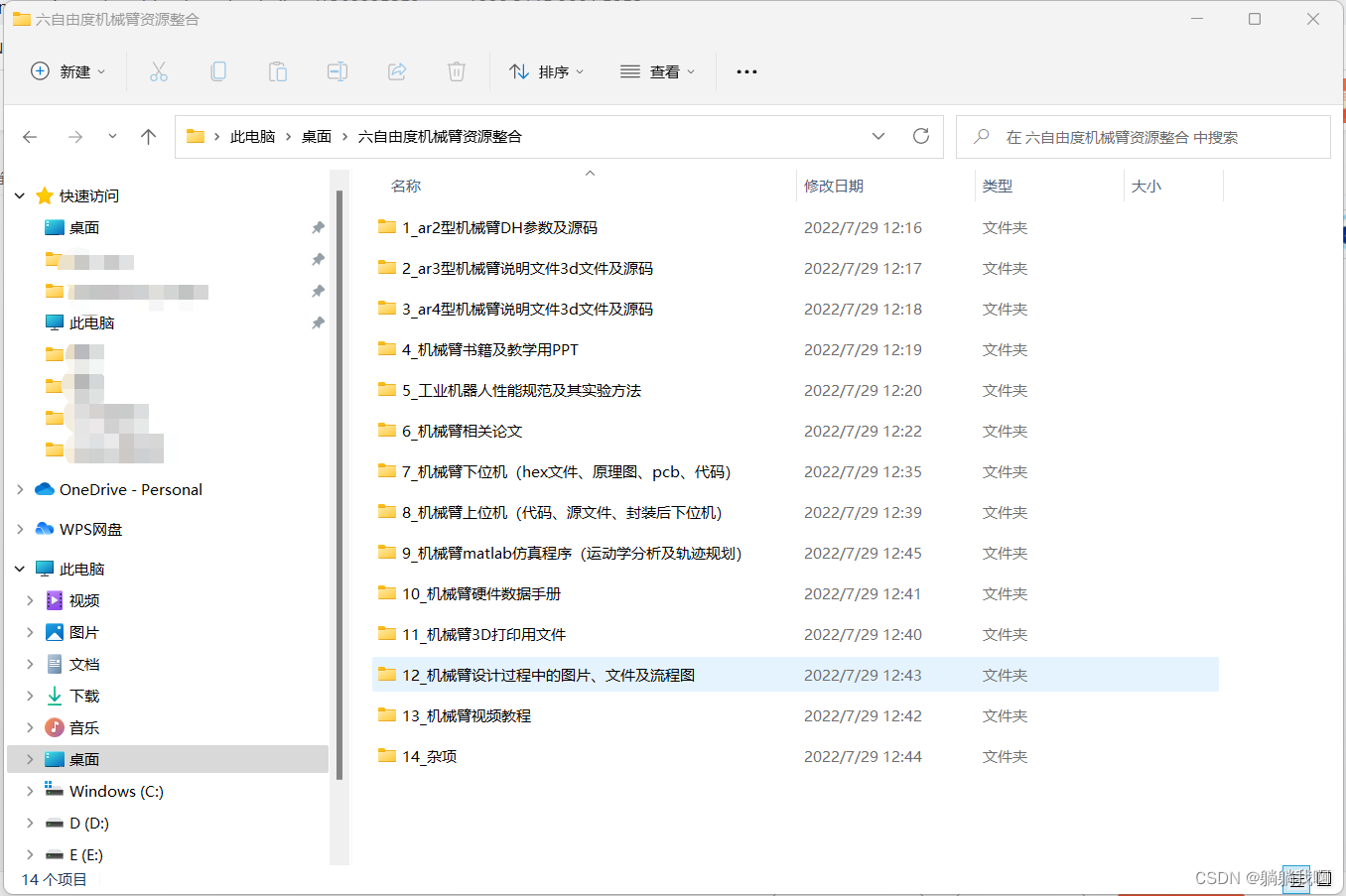Collapse the 此电脑 tree node
The height and width of the screenshot is (896, 1346).
tap(20, 569)
